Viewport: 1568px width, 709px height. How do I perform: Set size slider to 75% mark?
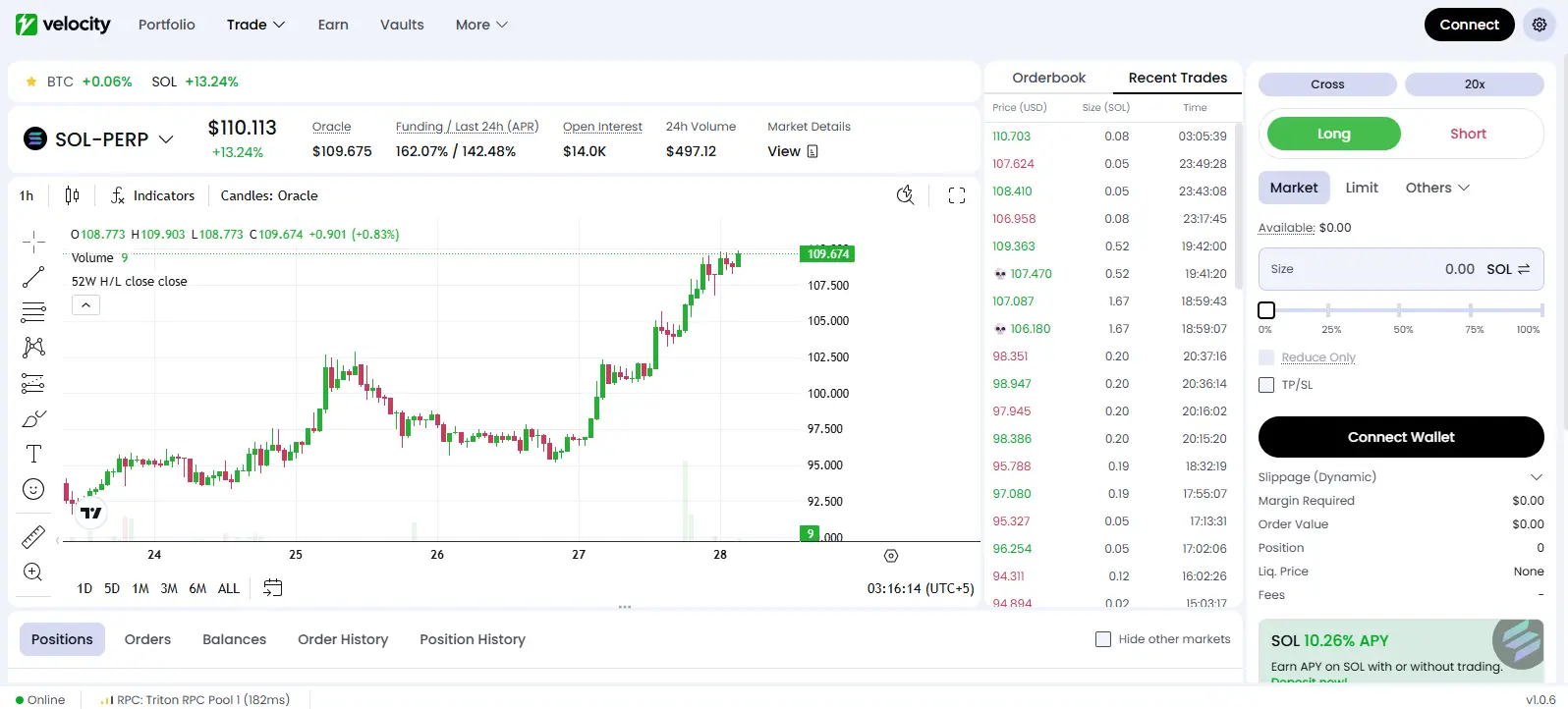[1471, 310]
